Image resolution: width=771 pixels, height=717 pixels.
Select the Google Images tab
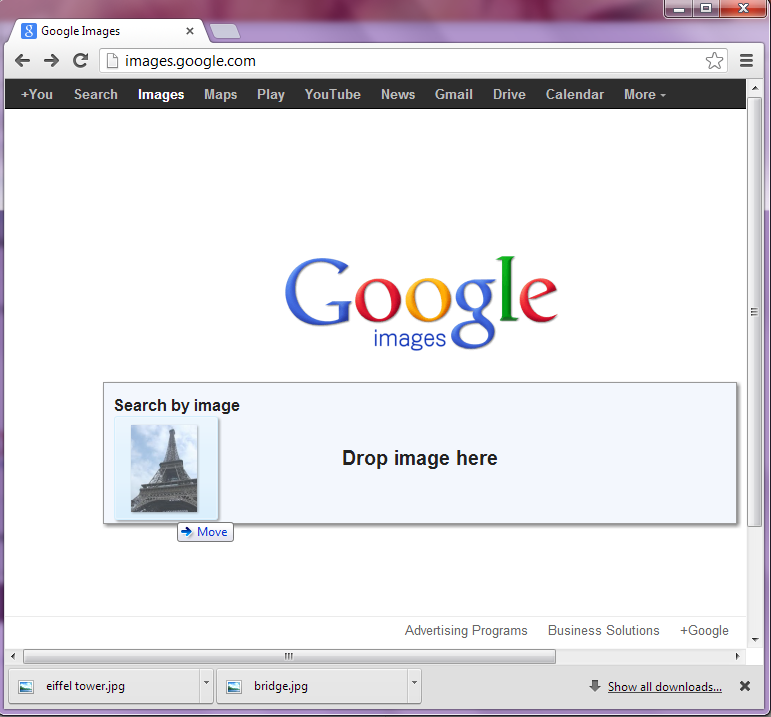tap(107, 31)
